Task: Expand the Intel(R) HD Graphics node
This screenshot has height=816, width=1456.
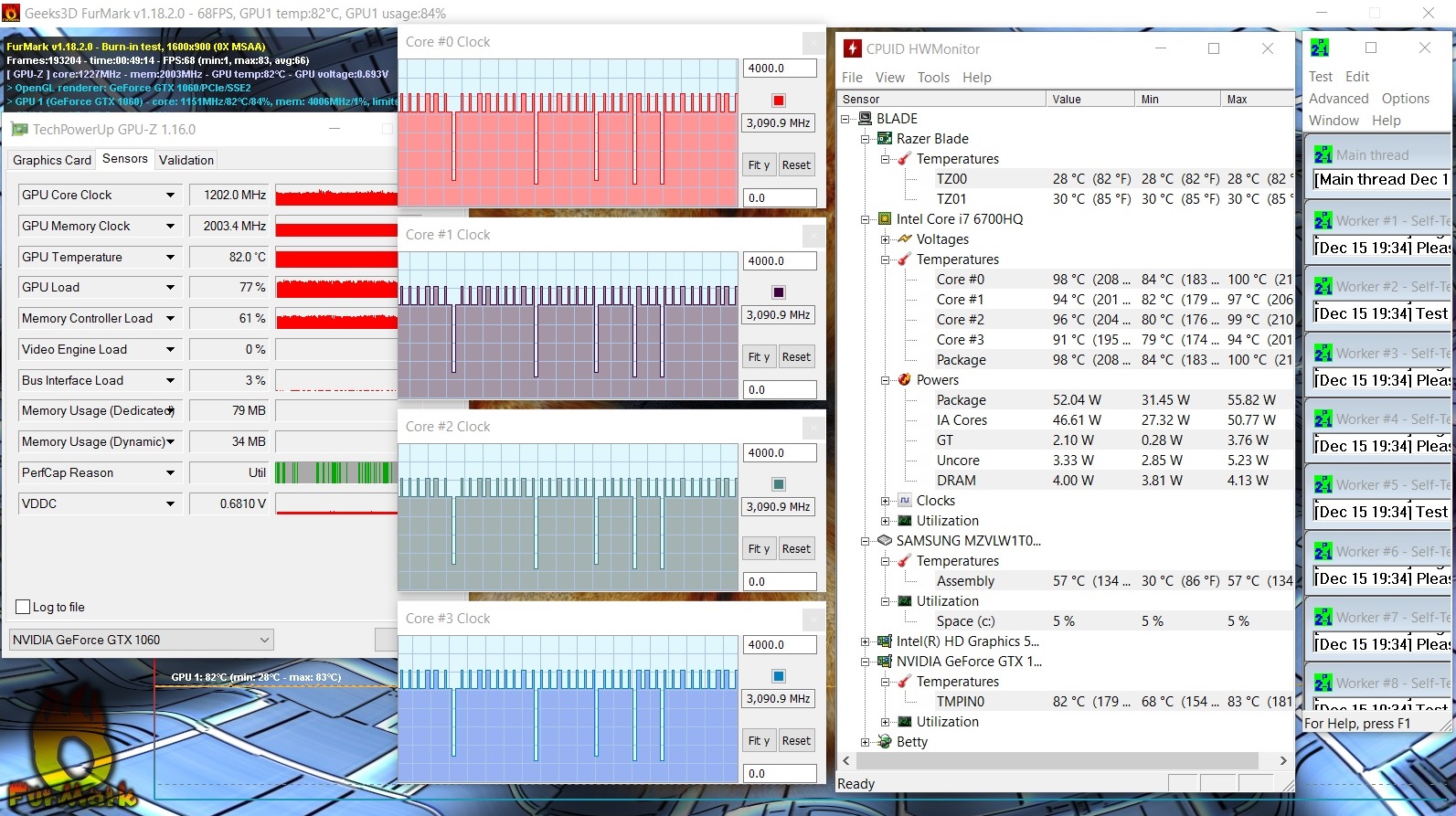Action: [865, 641]
